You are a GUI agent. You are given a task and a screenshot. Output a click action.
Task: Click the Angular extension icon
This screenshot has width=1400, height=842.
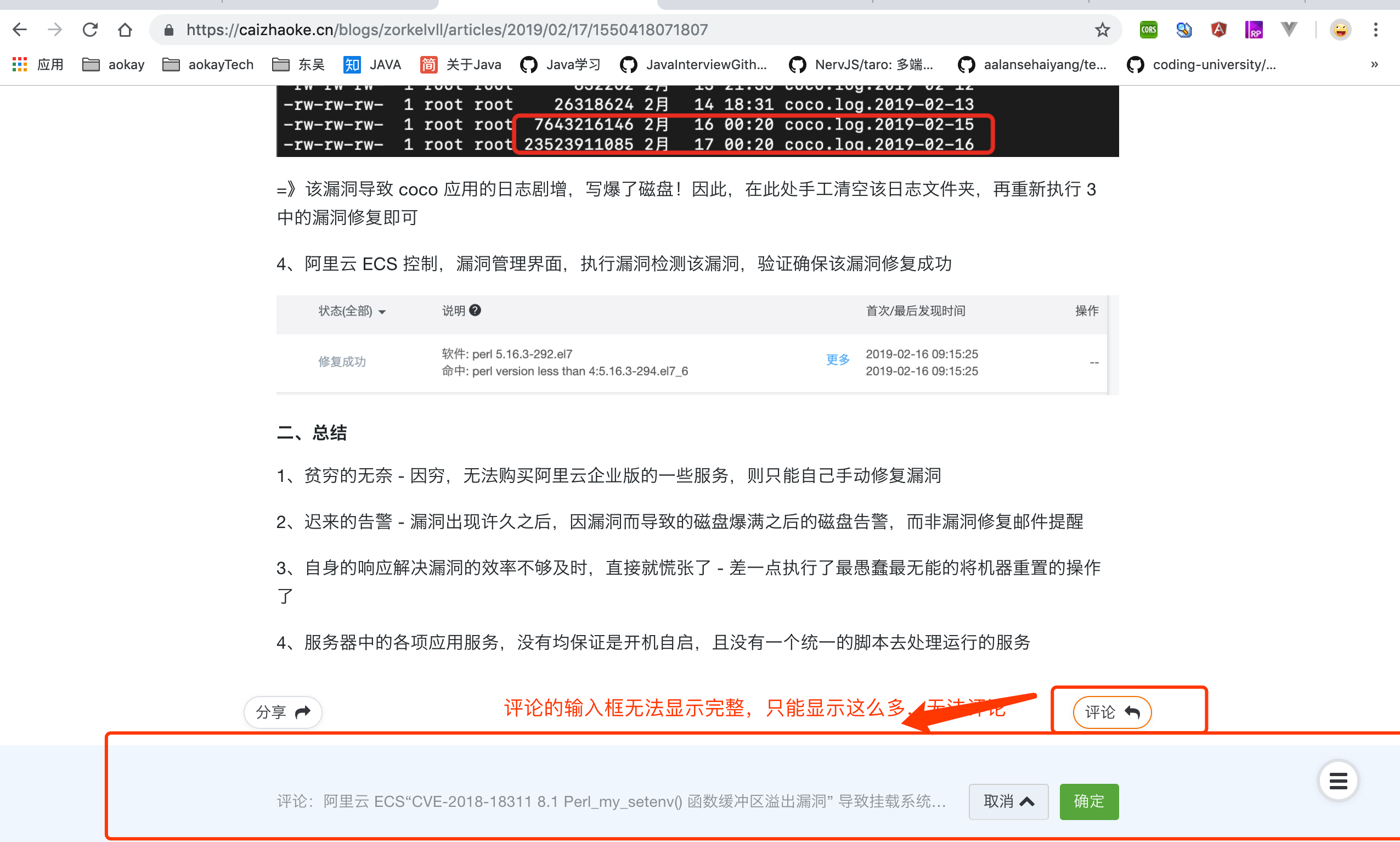1218,30
